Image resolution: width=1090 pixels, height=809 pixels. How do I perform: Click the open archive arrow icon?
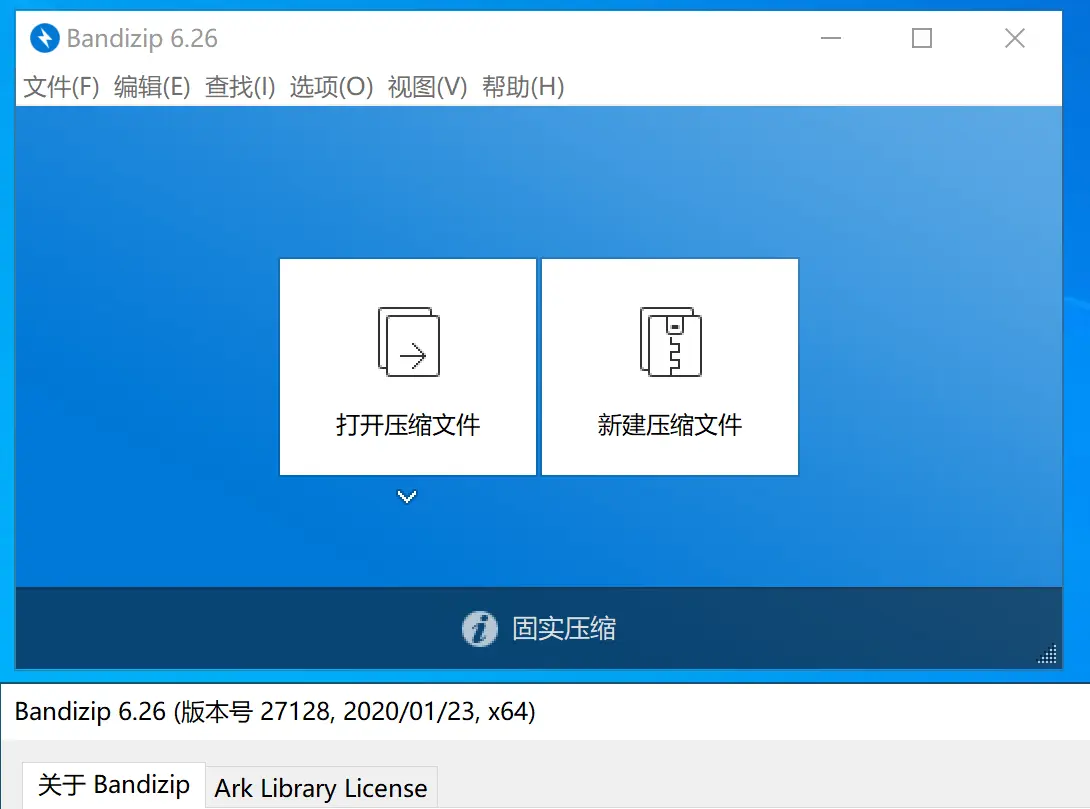tap(408, 342)
